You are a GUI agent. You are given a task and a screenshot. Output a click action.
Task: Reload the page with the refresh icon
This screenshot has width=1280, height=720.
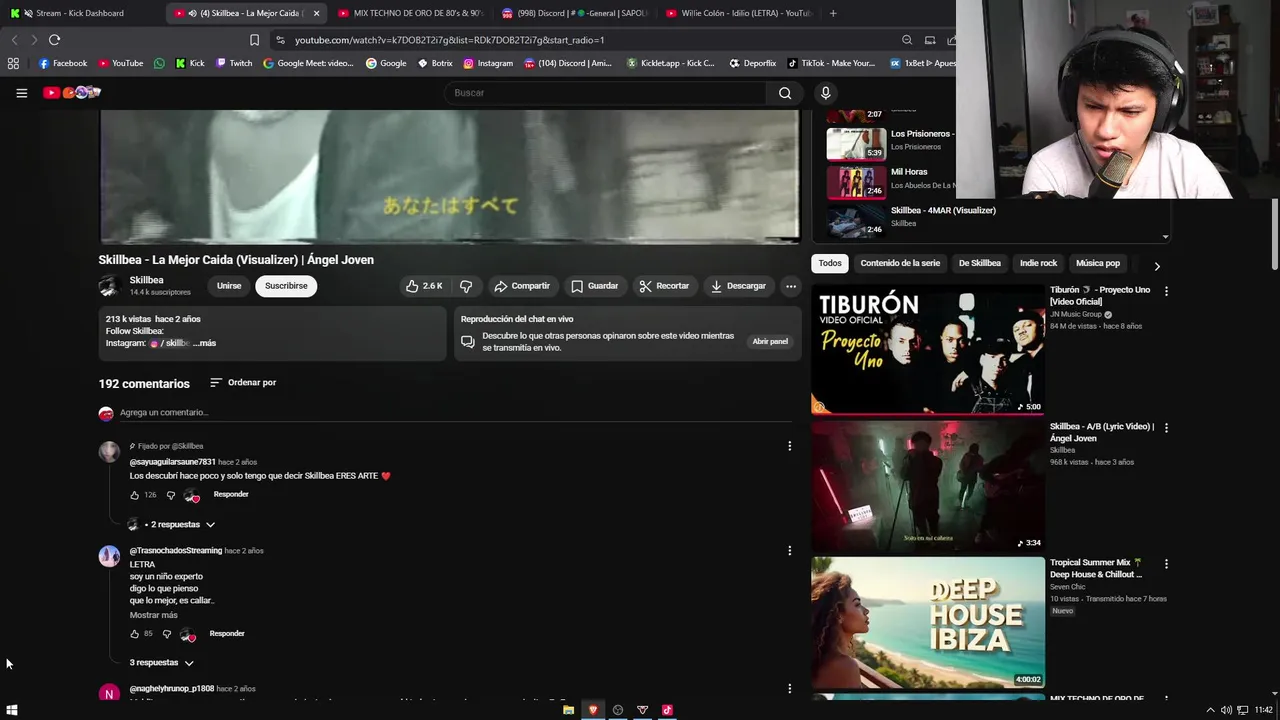point(54,40)
